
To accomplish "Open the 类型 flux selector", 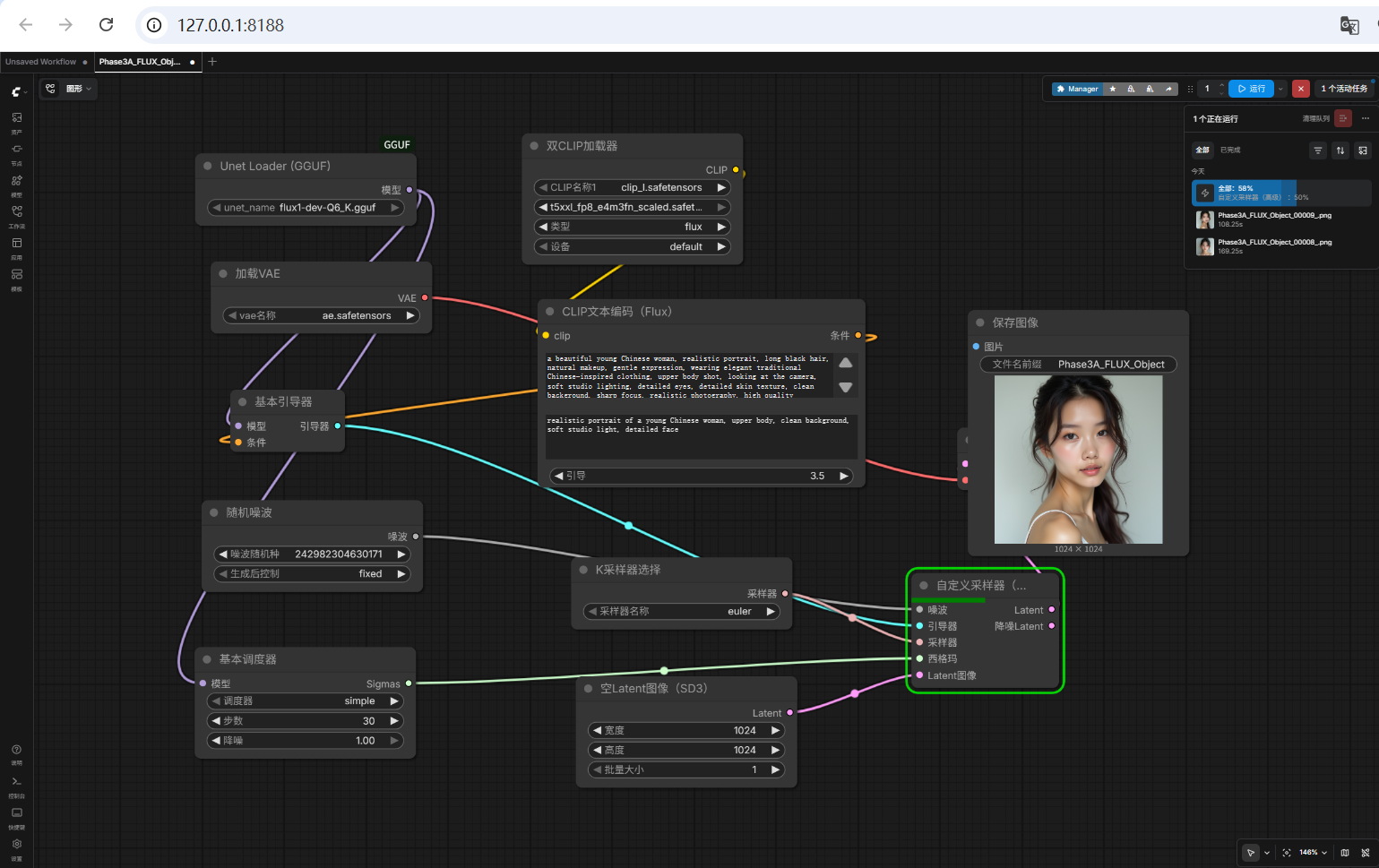I will pyautogui.click(x=633, y=227).
